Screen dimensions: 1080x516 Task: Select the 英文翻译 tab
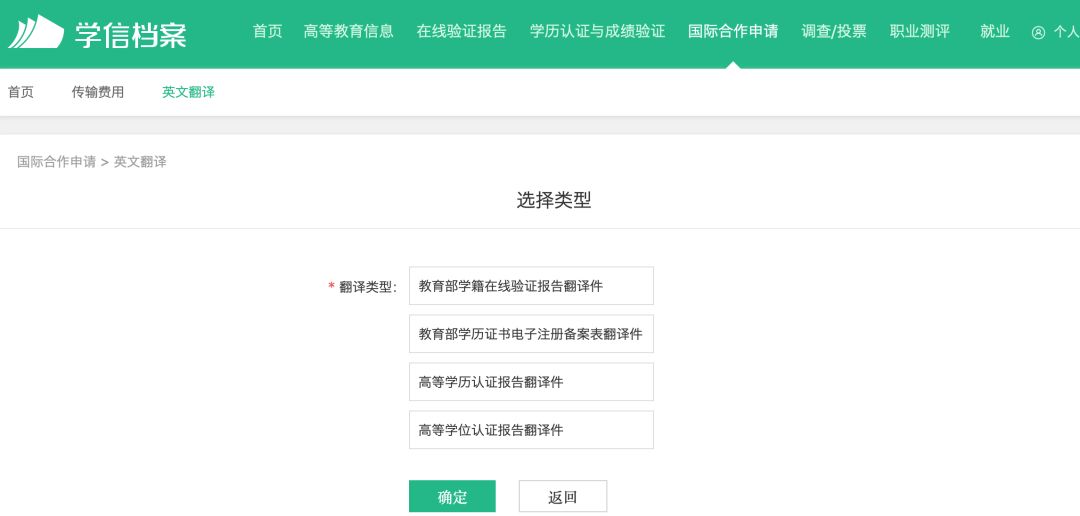(188, 92)
